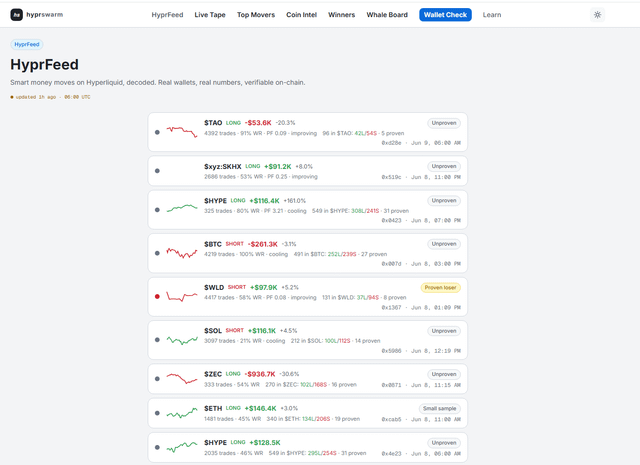
Task: Click the Wallet Check button
Action: tap(445, 15)
